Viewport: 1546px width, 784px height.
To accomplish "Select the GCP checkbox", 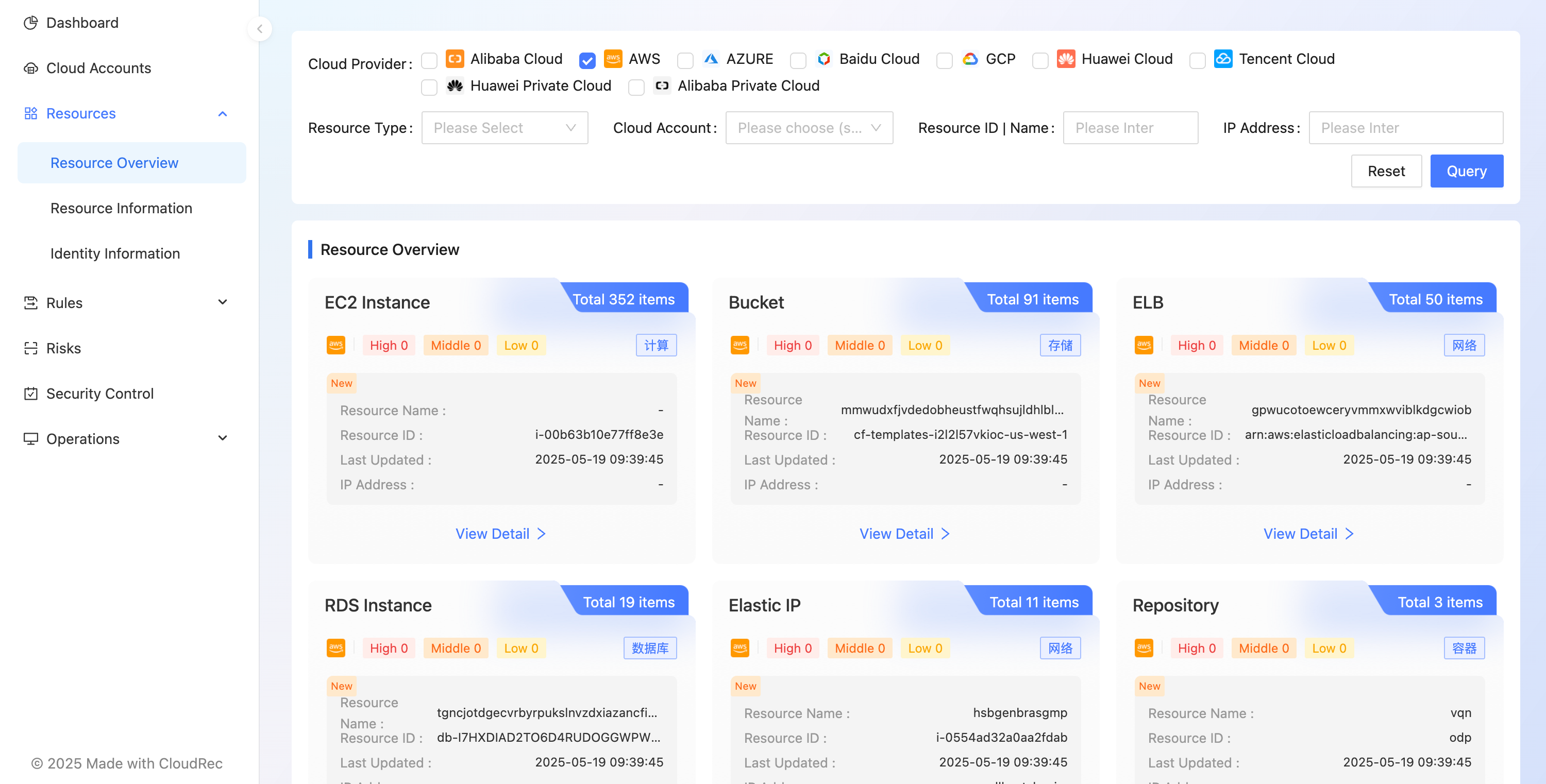I will tap(945, 61).
